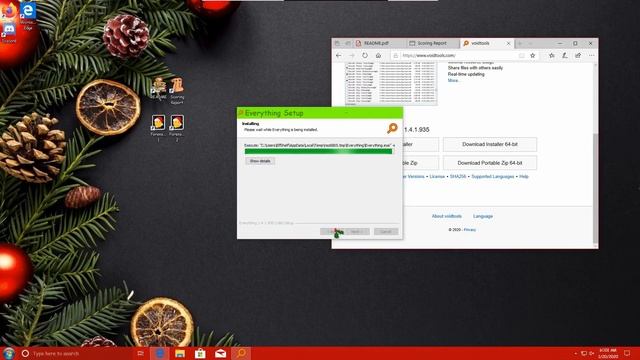
Task: Switch to the README.pdf tab
Action: point(379,43)
